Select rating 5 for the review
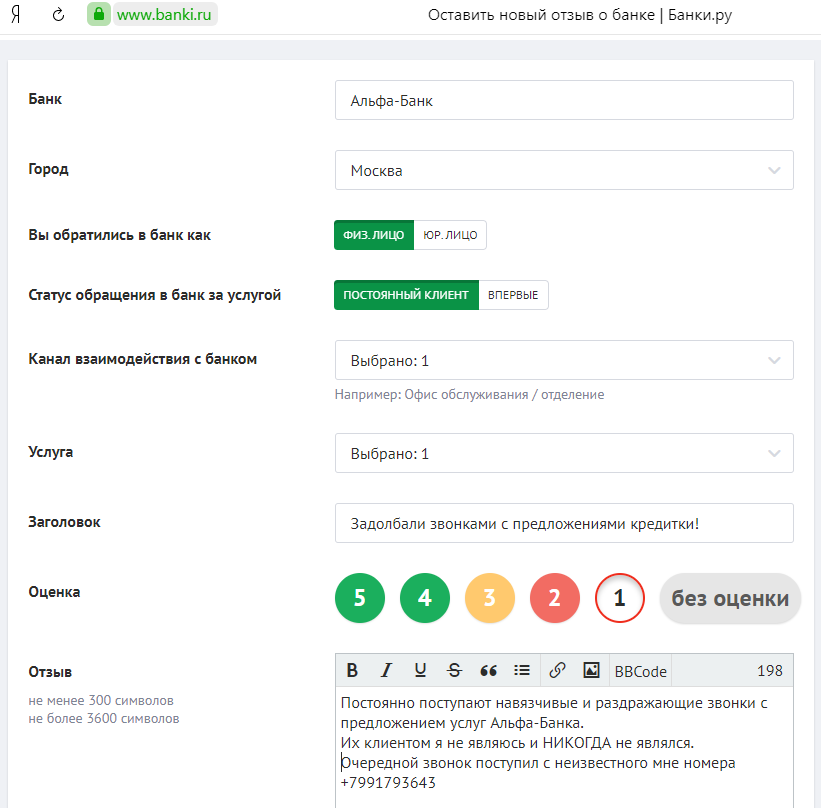 point(359,597)
